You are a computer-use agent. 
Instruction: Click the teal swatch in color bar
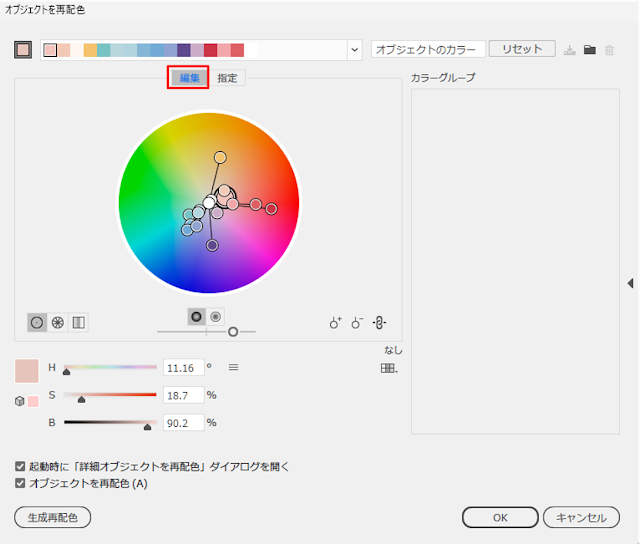[x=104, y=50]
